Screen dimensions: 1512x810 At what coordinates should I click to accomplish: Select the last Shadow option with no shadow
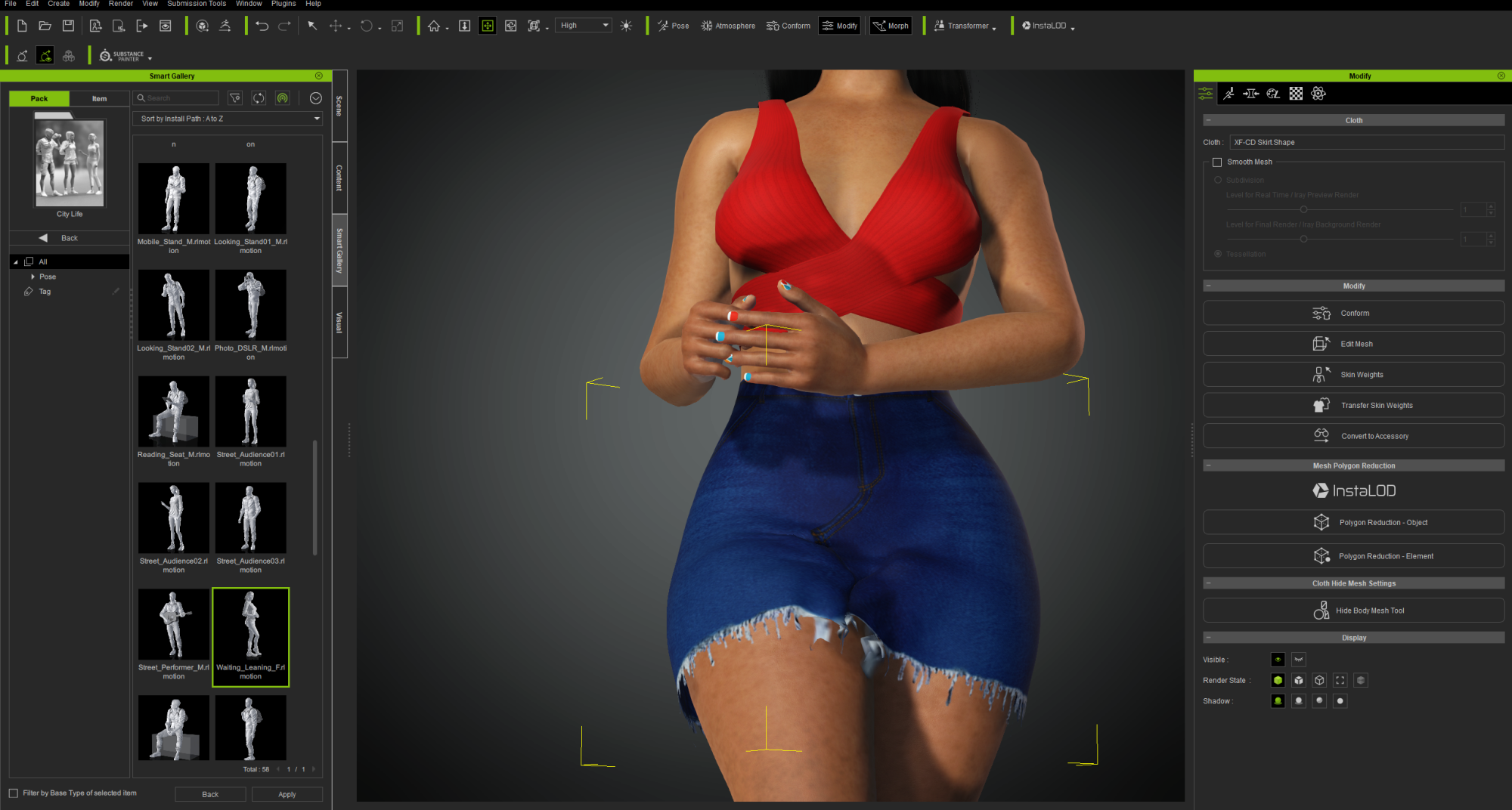[x=1340, y=701]
